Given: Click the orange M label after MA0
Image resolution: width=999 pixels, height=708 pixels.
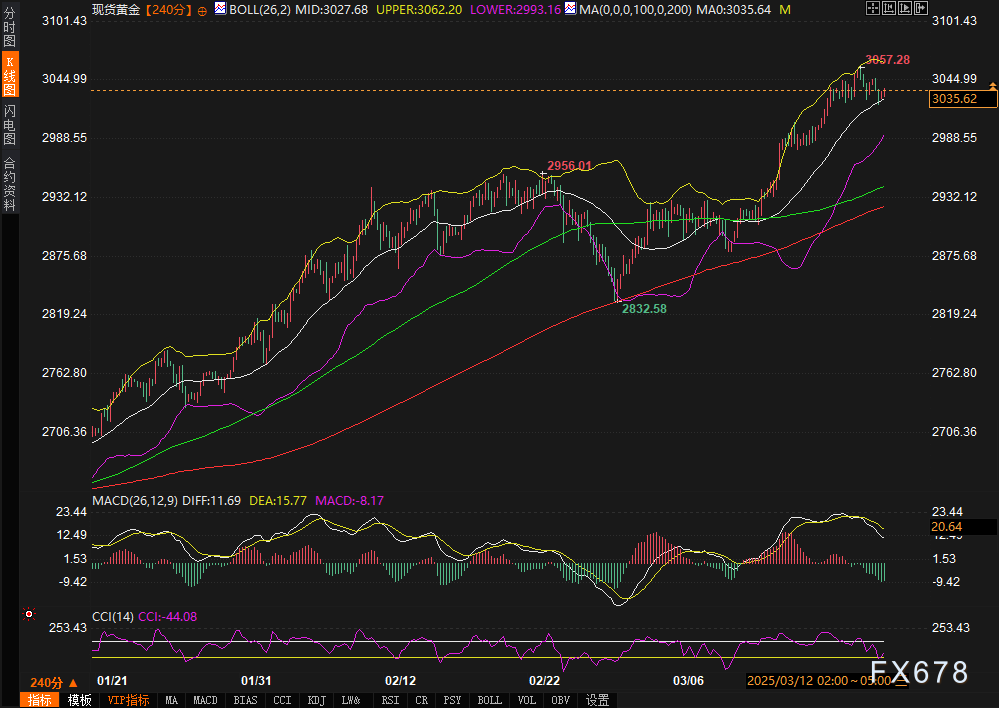Looking at the screenshot, I should (784, 9).
